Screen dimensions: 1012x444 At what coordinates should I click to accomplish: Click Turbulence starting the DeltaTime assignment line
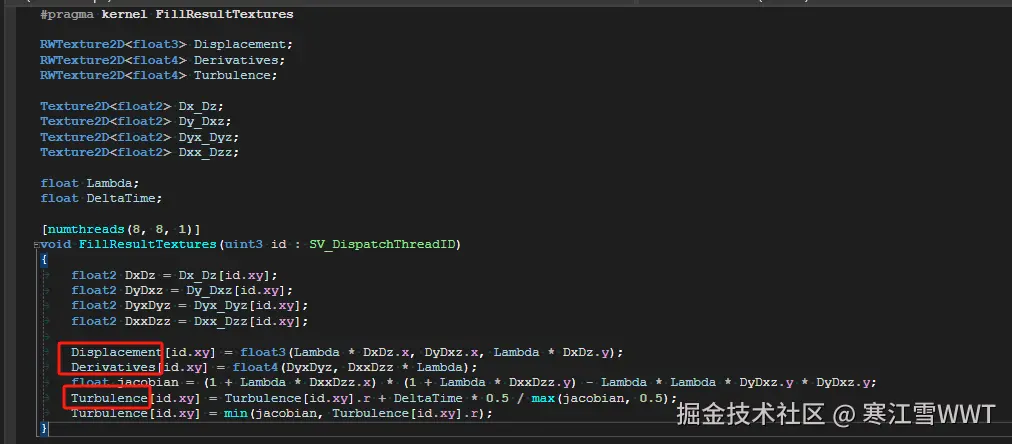click(109, 398)
